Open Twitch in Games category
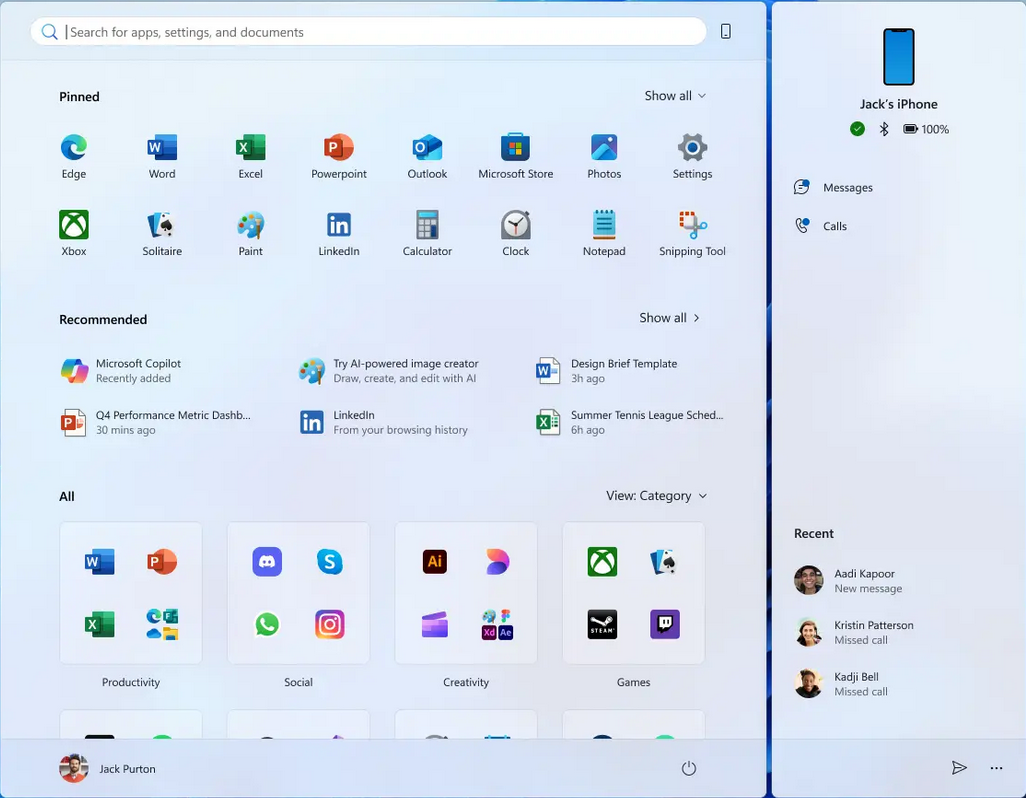 coord(665,625)
